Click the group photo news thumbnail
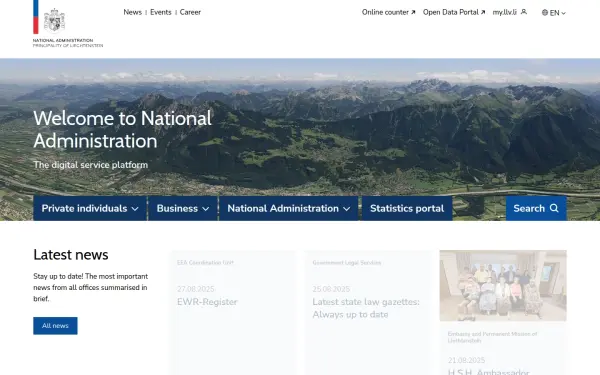 [503, 285]
